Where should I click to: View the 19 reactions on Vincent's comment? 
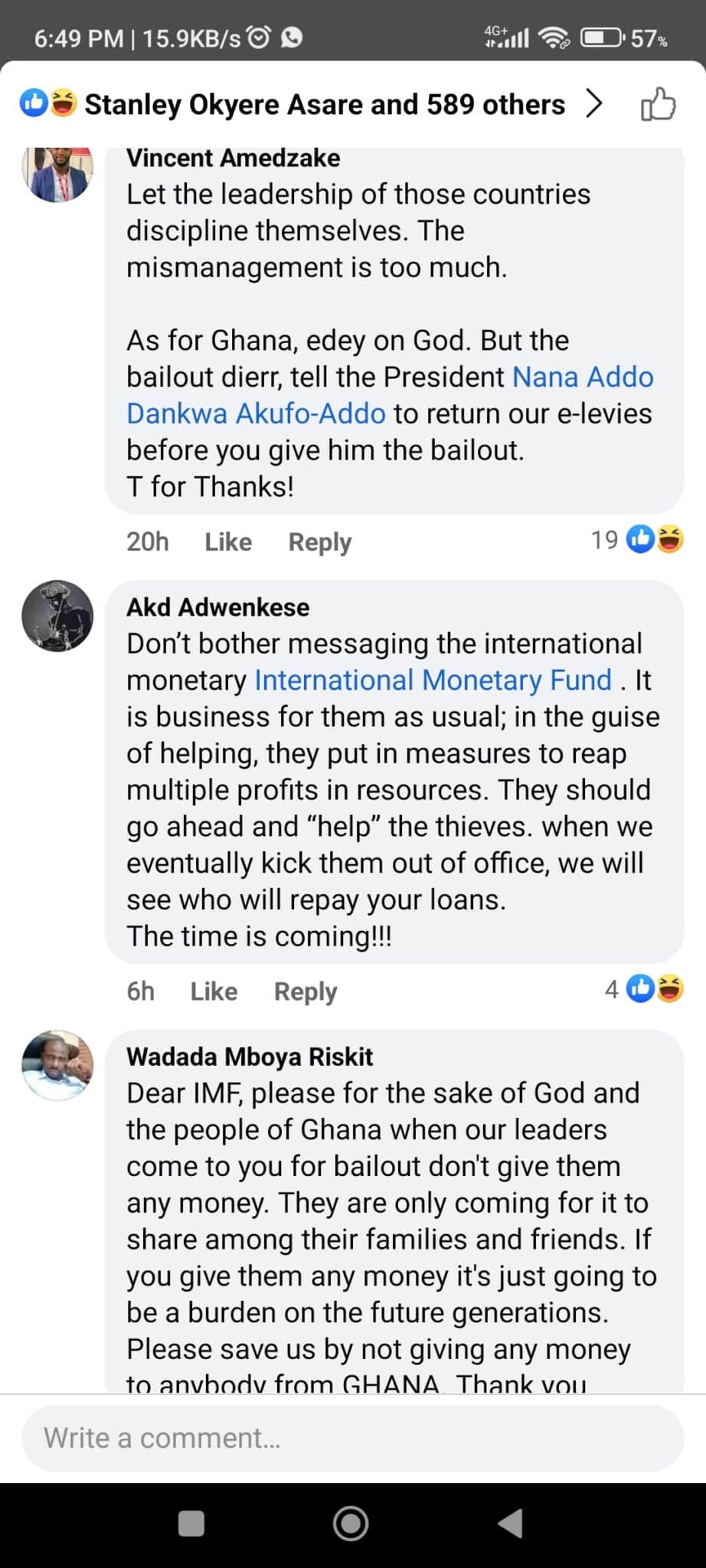click(637, 540)
